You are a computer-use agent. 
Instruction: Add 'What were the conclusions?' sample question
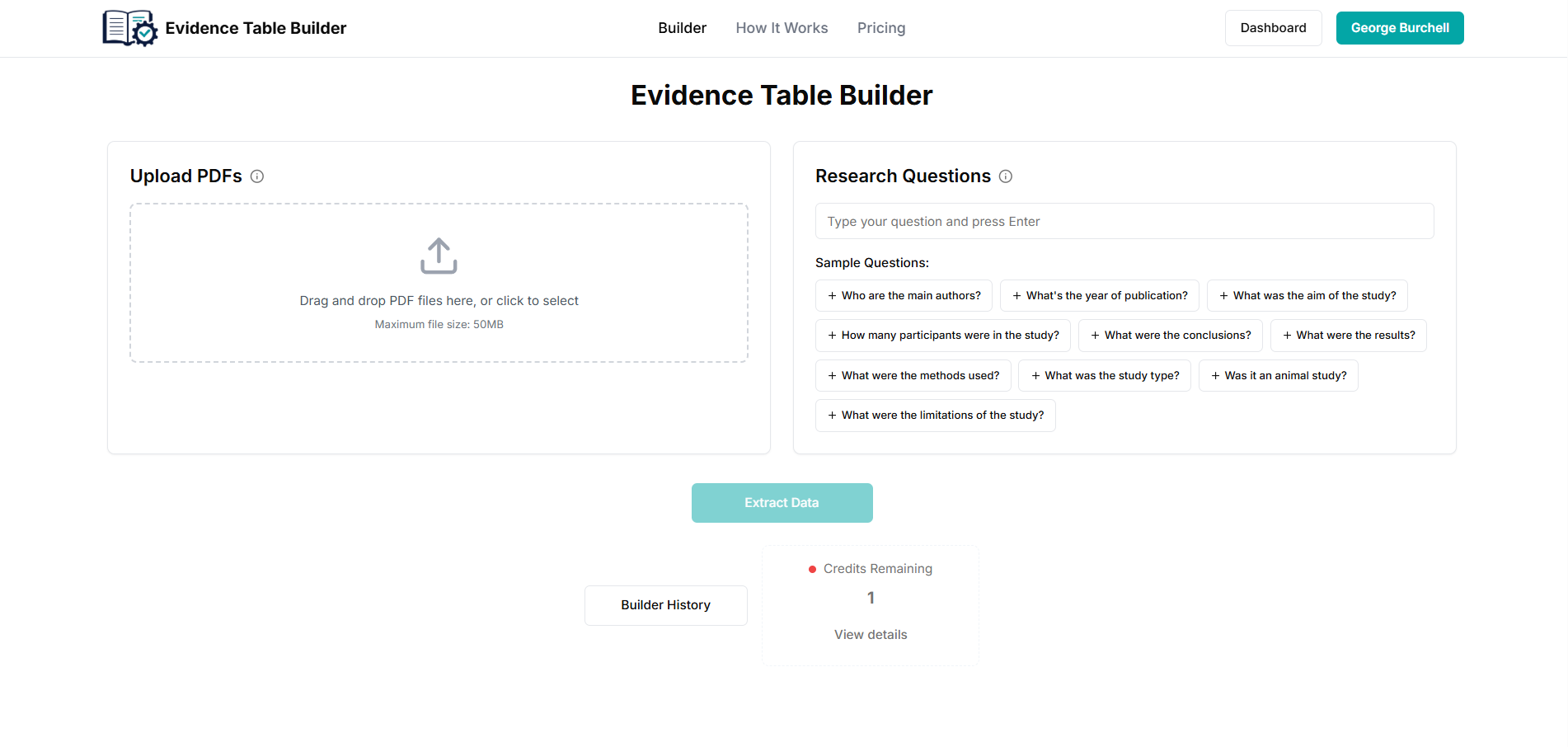[x=1170, y=336]
